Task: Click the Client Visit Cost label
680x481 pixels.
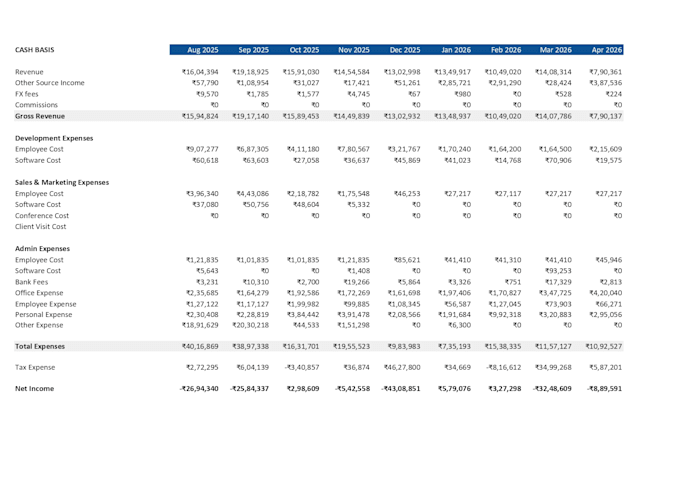Action: 40,226
